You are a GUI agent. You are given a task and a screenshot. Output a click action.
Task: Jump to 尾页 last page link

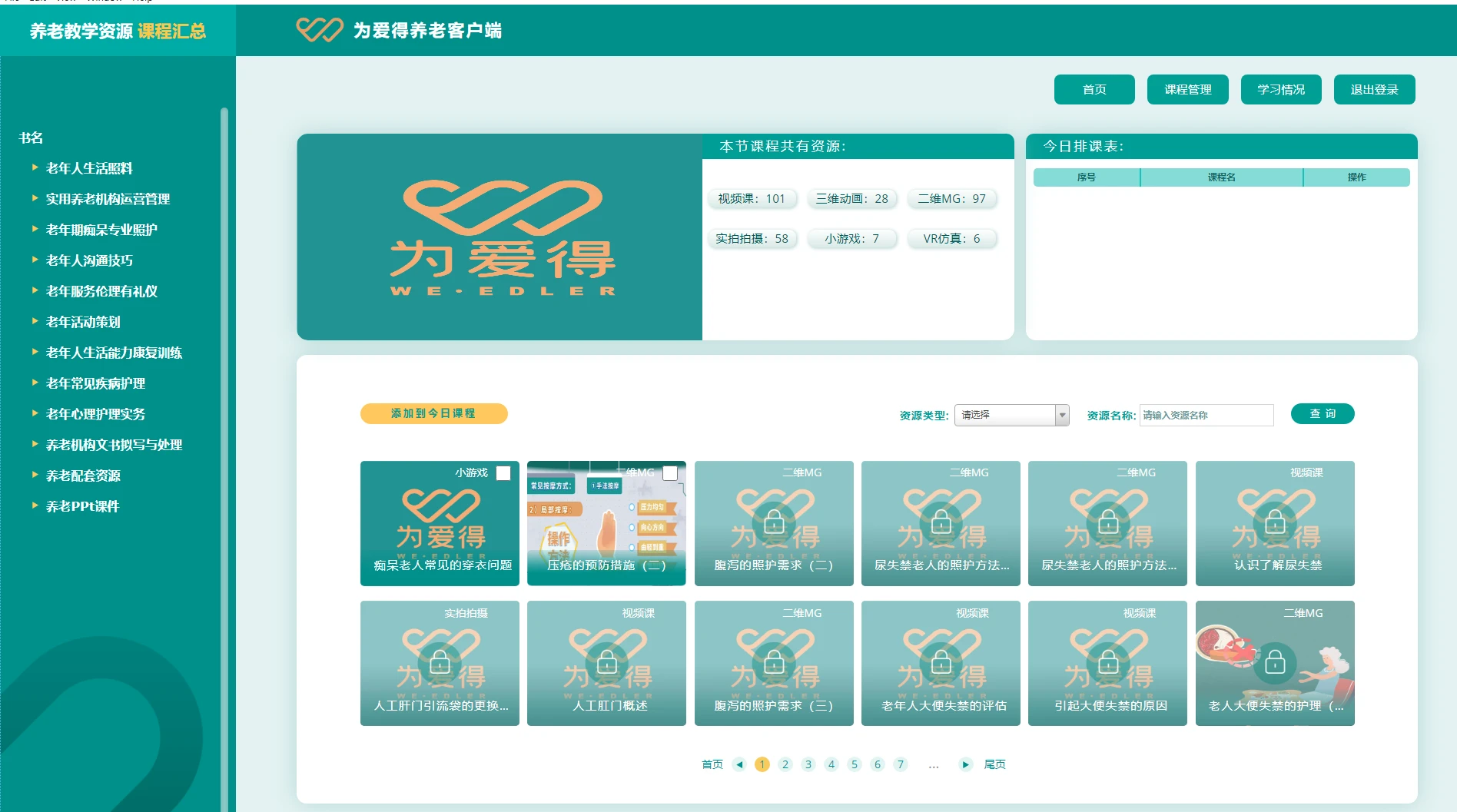click(x=995, y=764)
